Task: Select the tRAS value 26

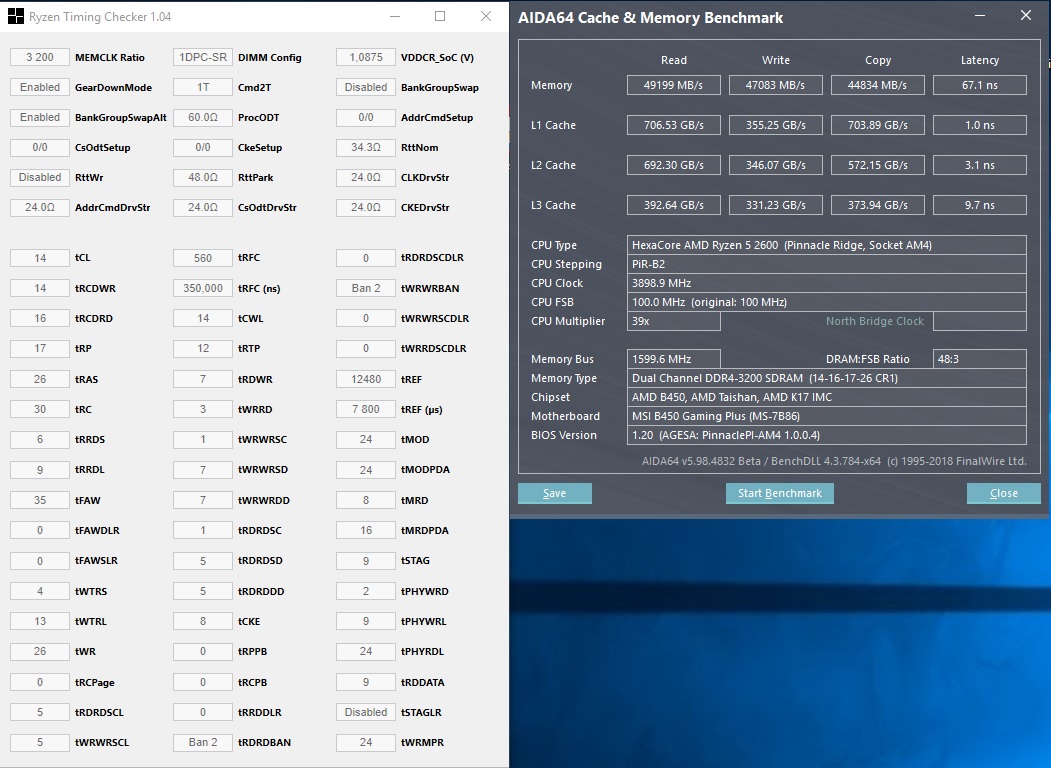Action: [40, 379]
